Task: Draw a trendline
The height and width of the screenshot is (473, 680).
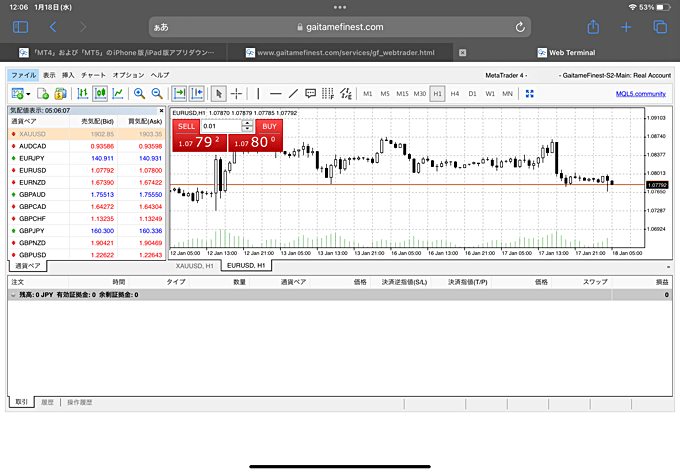Action: pyautogui.click(x=293, y=94)
